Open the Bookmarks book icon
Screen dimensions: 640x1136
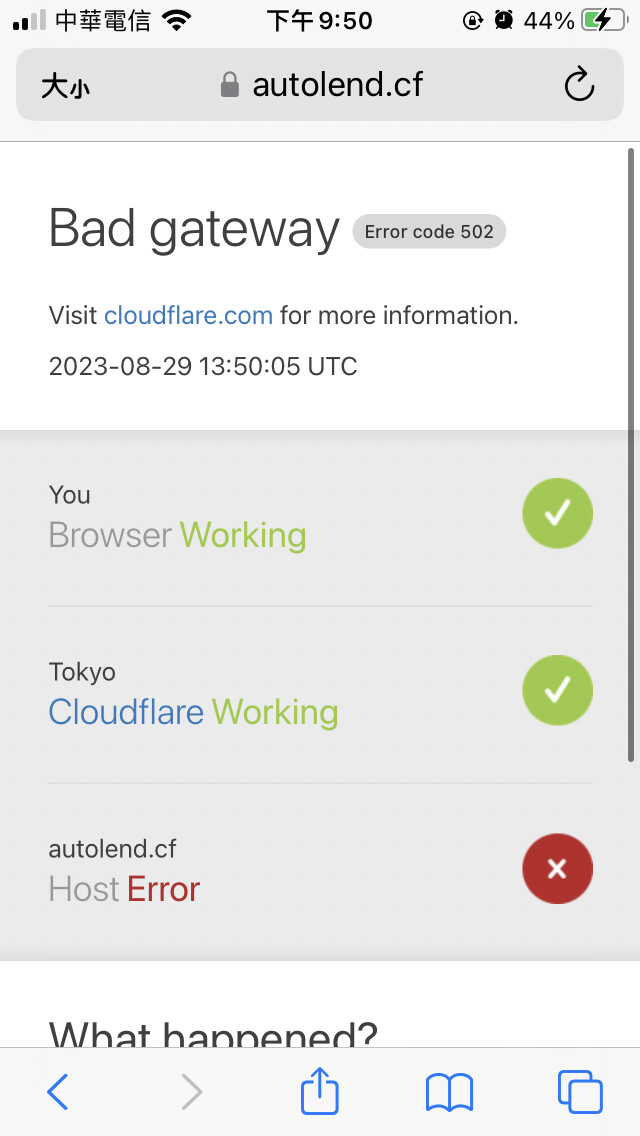click(x=449, y=1092)
